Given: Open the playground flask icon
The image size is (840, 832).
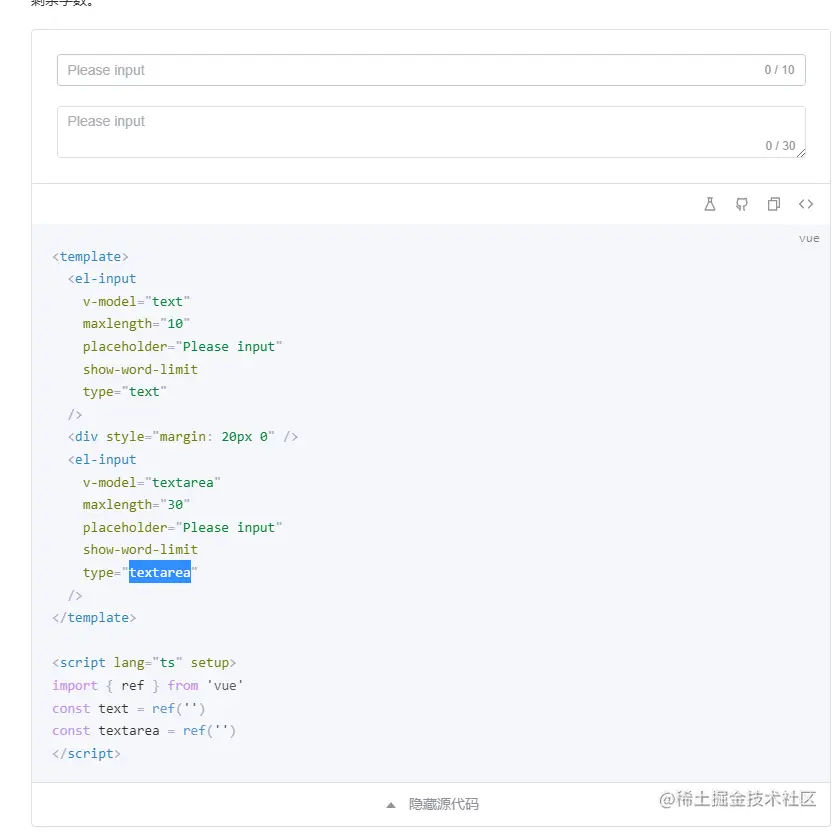Looking at the screenshot, I should coord(709,204).
